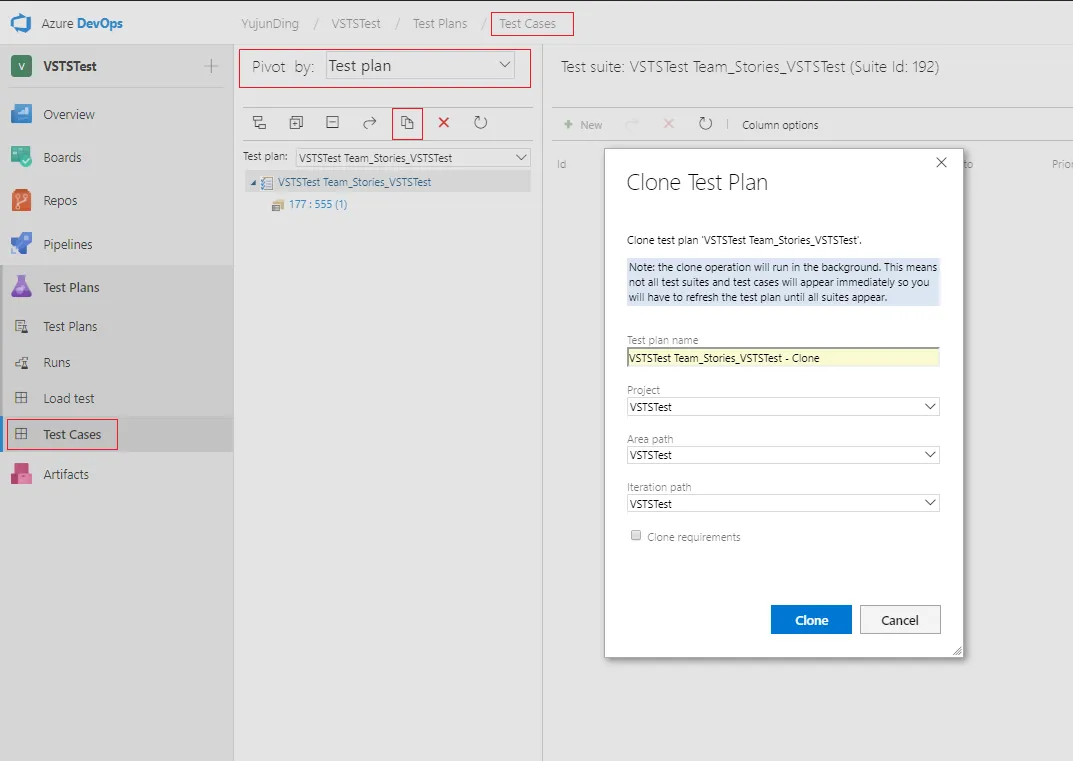Click the Test plan name input field
1073x761 pixels.
pyautogui.click(x=783, y=358)
